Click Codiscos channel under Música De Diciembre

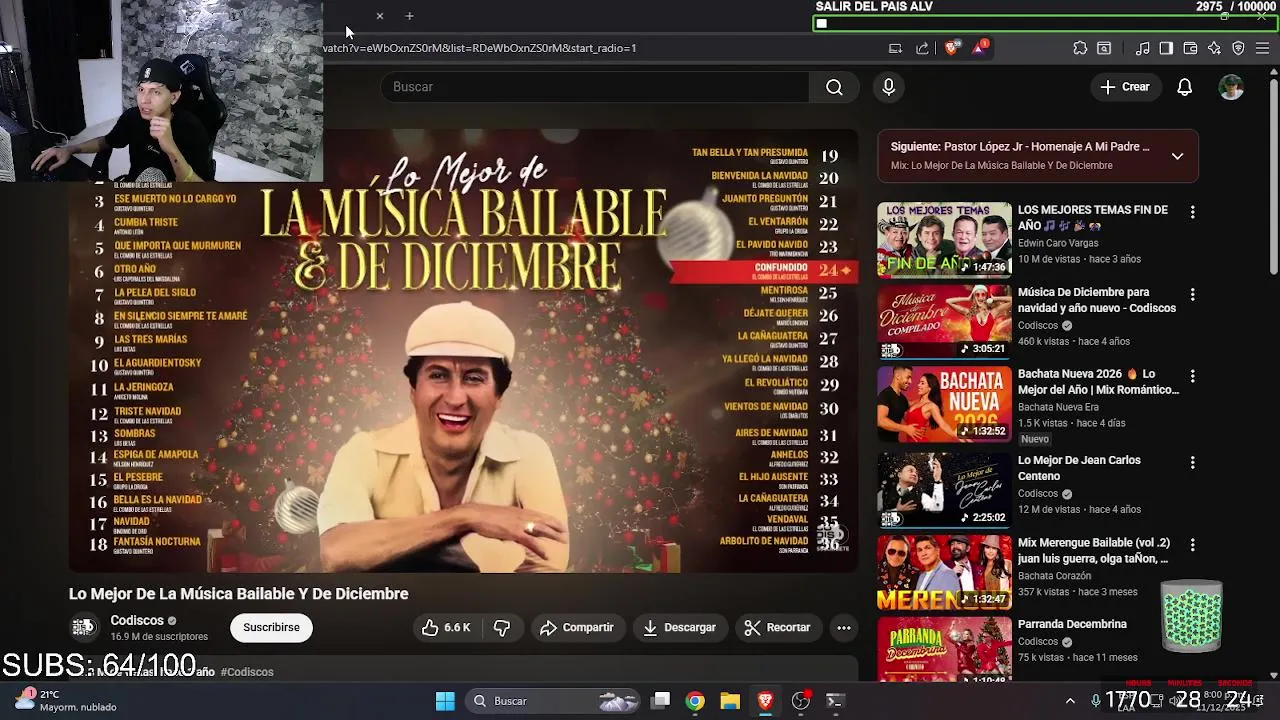pyautogui.click(x=1038, y=325)
